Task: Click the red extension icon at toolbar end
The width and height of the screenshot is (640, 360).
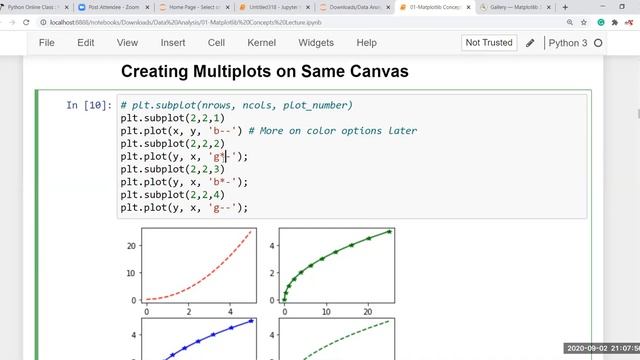Action: [629, 22]
